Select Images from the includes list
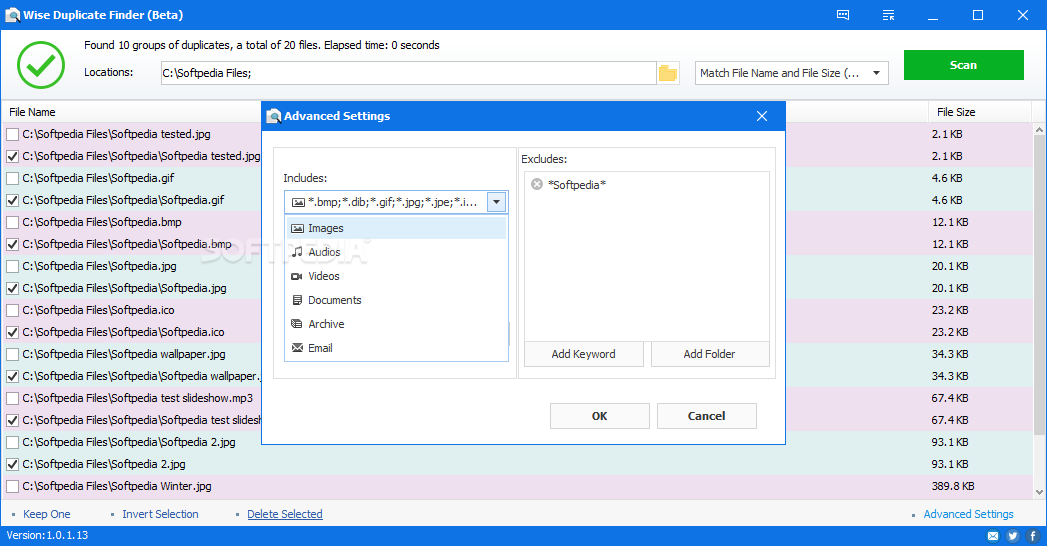1047x546 pixels. click(397, 228)
